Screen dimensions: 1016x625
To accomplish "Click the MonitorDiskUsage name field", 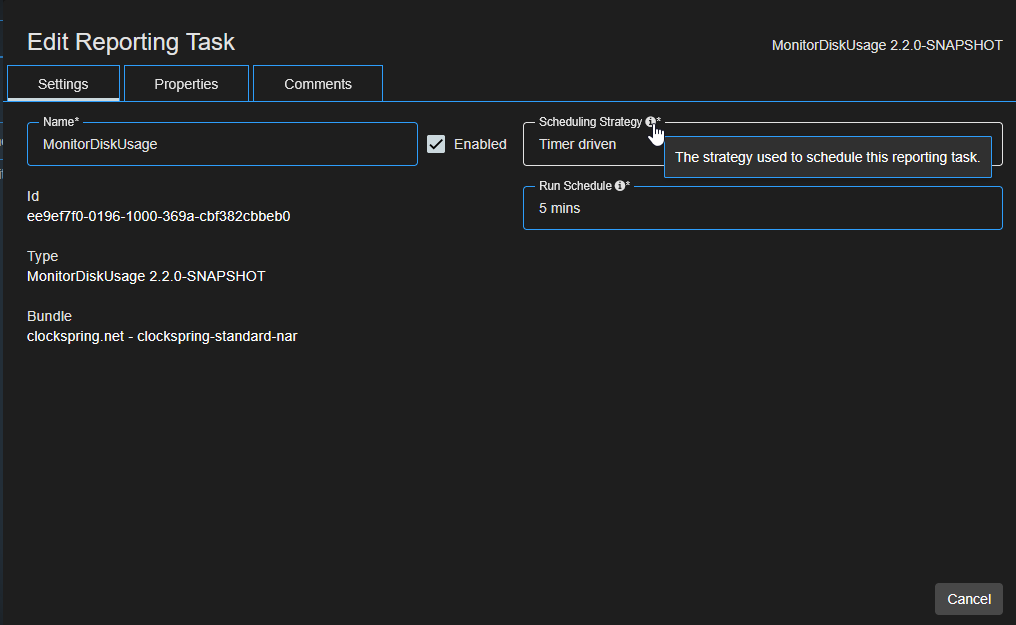I will [222, 143].
